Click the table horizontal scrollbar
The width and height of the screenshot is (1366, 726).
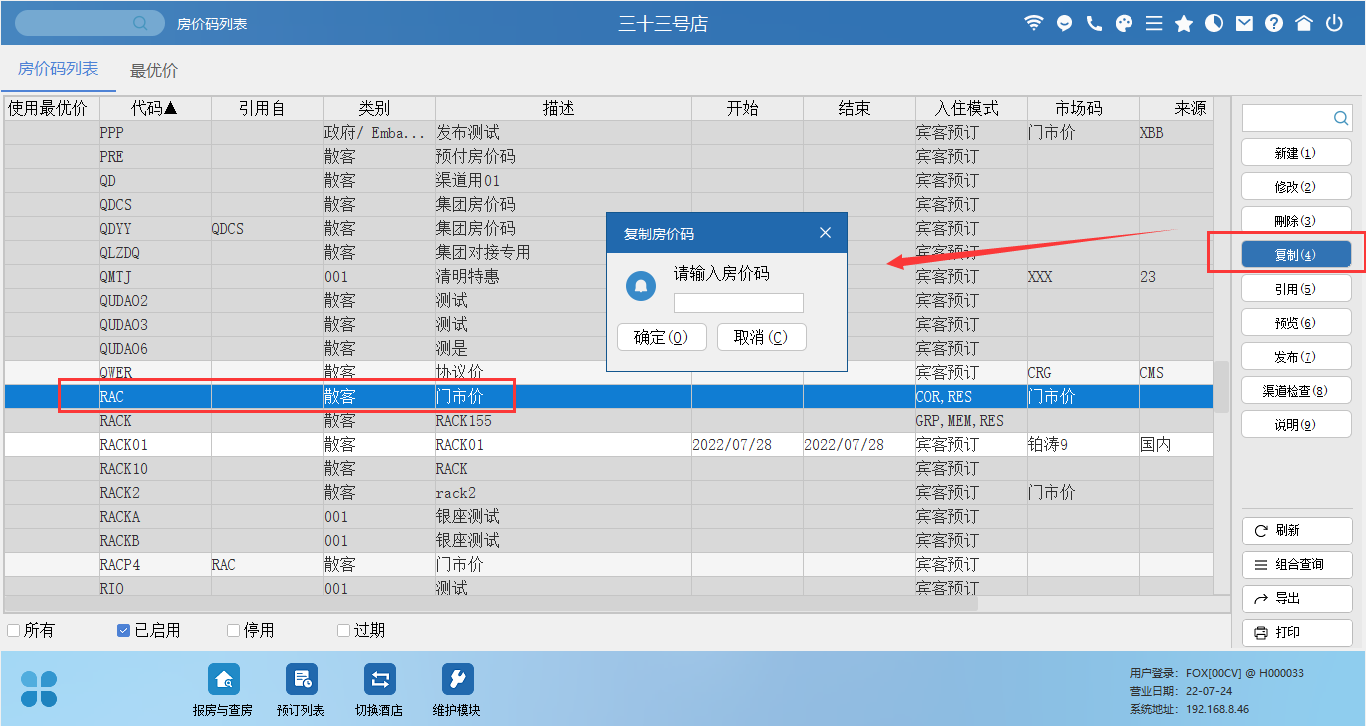tap(490, 604)
